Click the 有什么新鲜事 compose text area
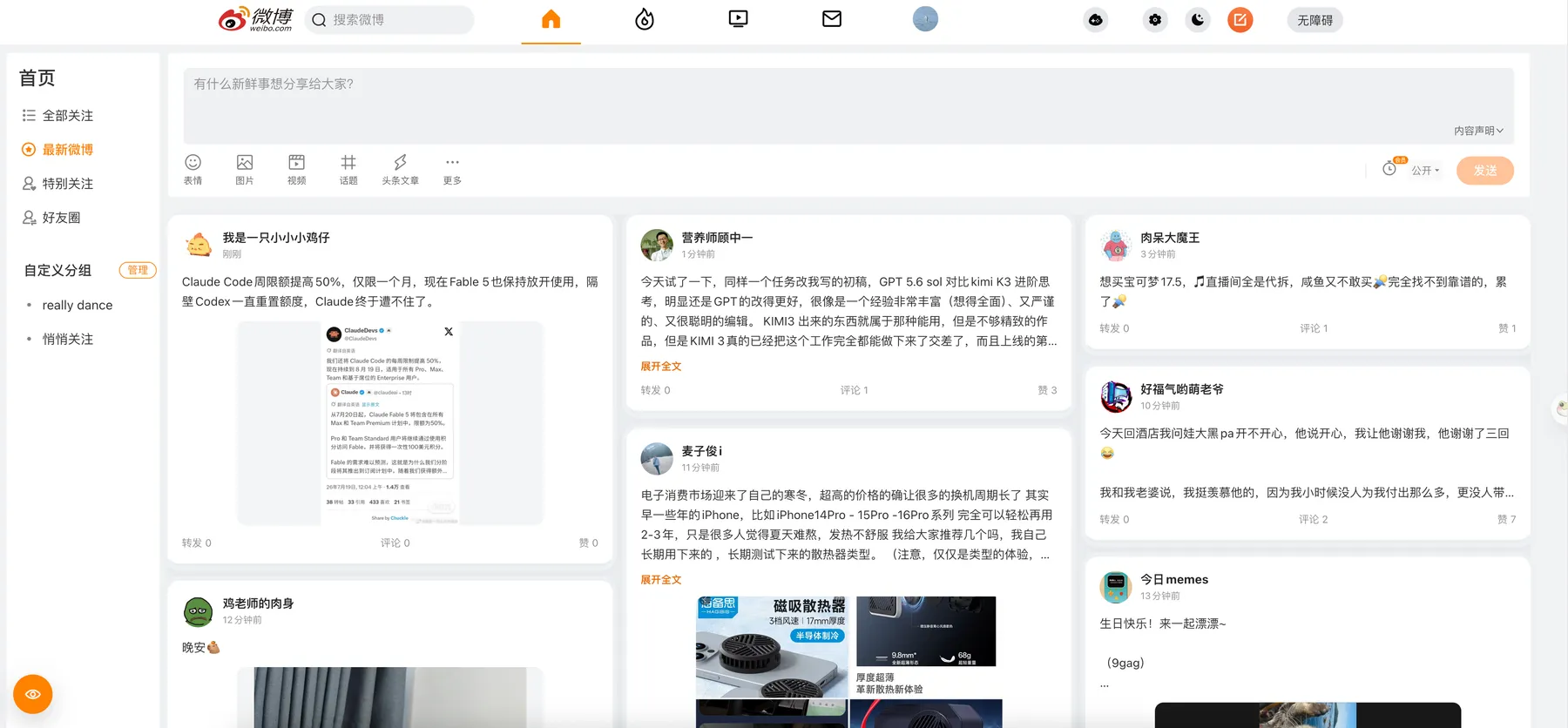 click(x=848, y=106)
